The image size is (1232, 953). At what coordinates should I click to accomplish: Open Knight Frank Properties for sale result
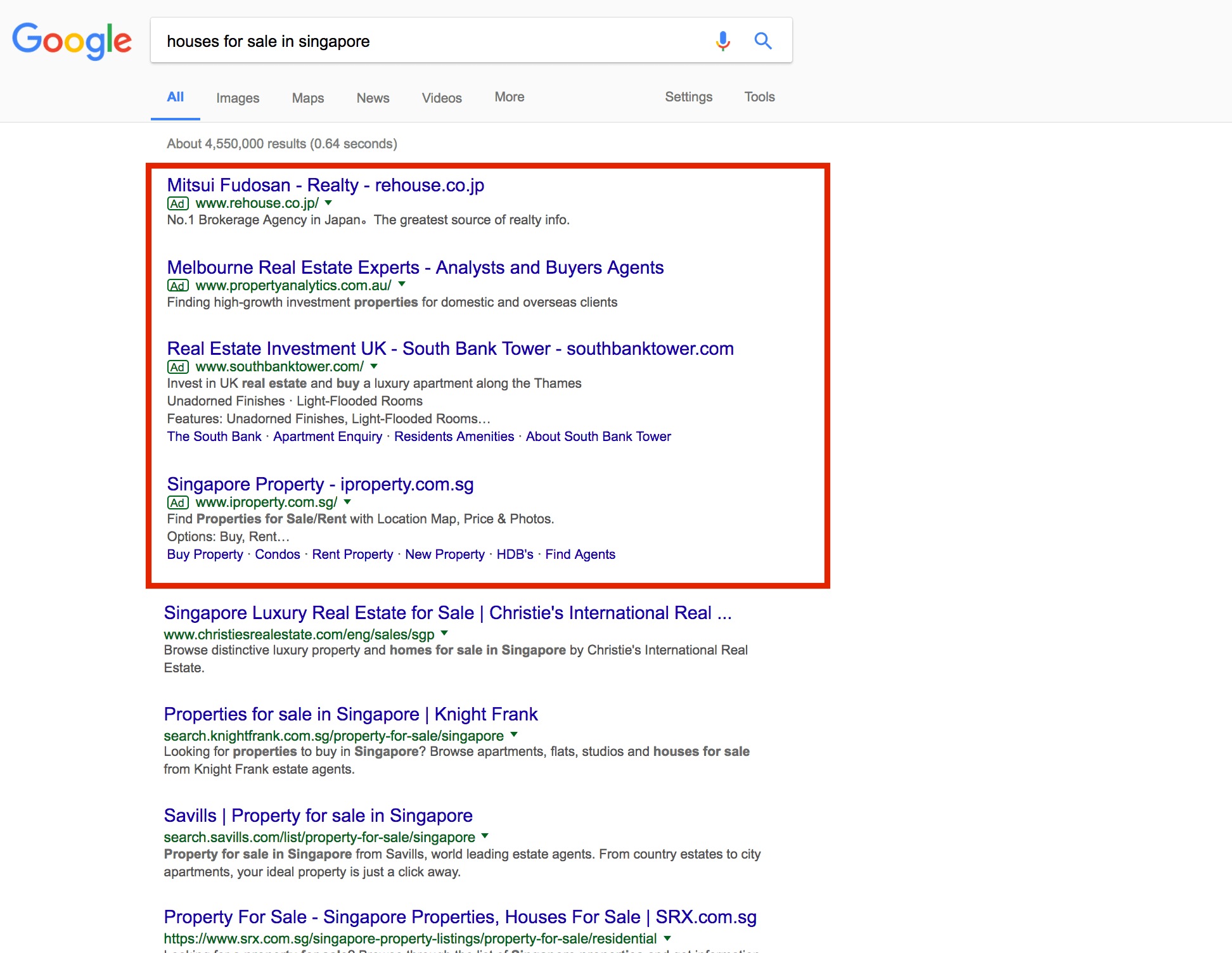[x=350, y=714]
